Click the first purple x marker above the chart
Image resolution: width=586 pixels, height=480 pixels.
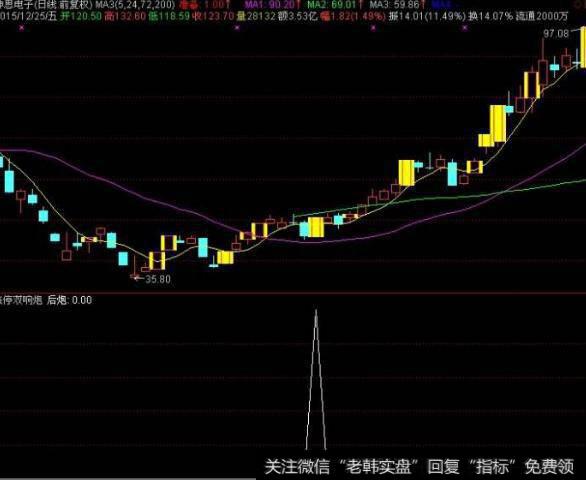click(x=22, y=28)
